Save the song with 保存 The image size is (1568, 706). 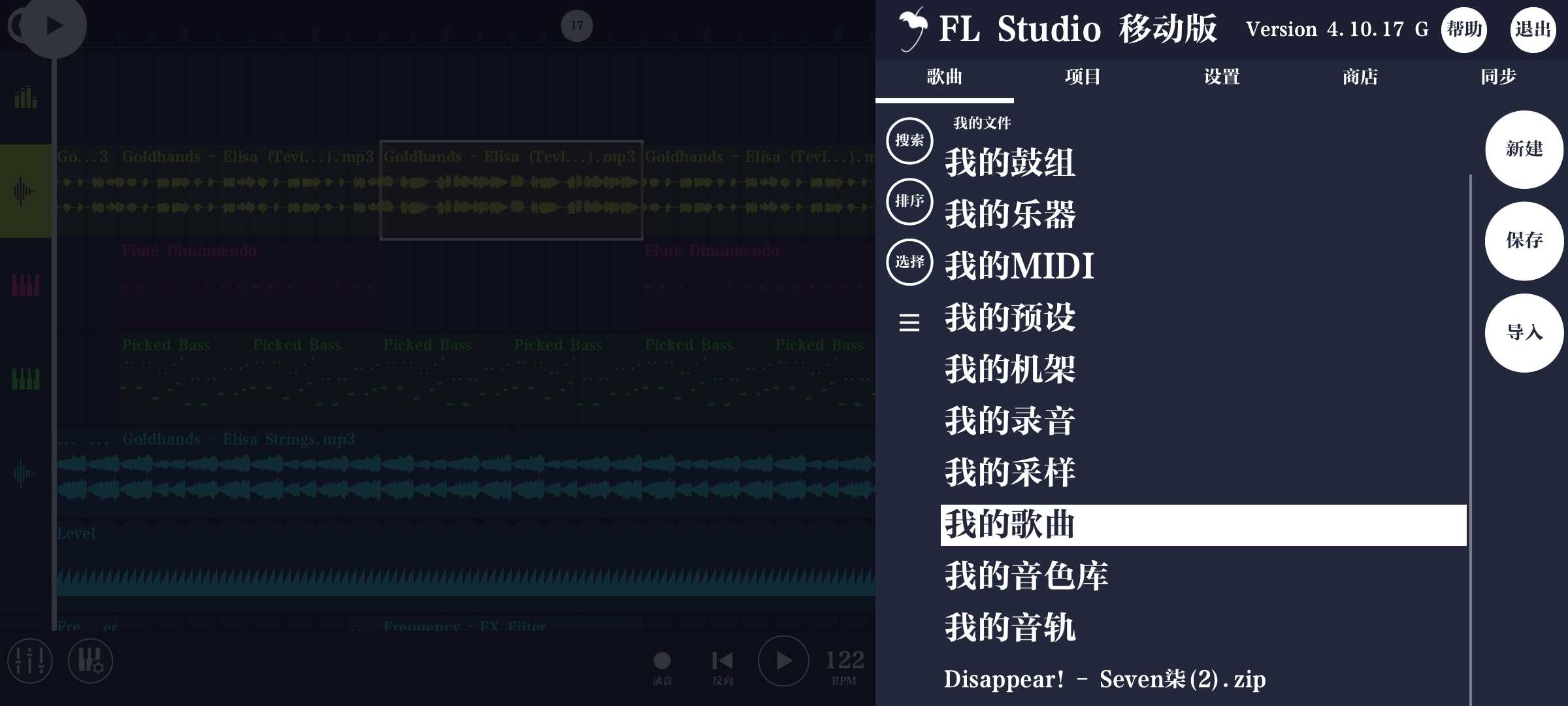click(1524, 241)
